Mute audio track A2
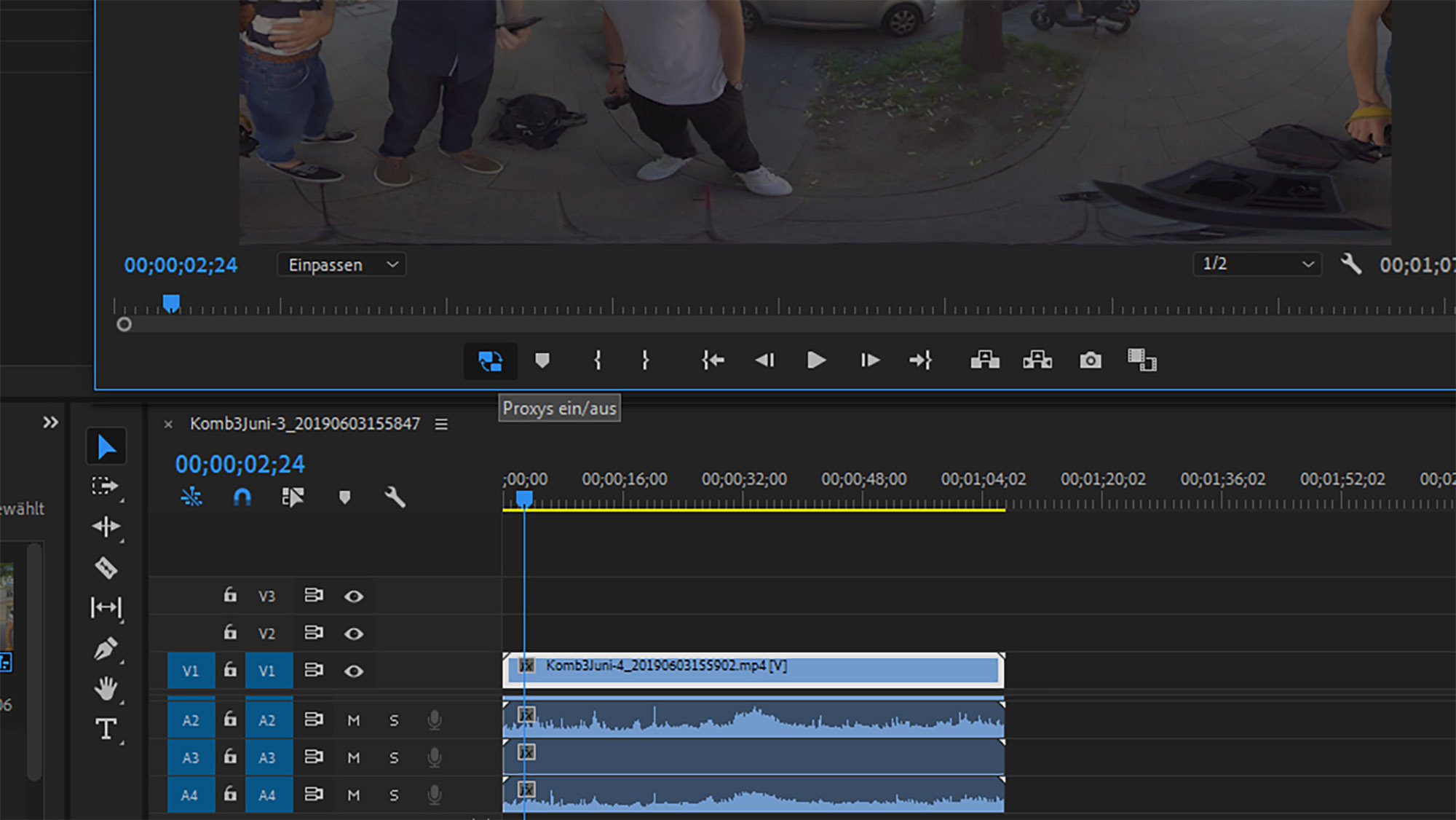The height and width of the screenshot is (820, 1456). point(354,720)
